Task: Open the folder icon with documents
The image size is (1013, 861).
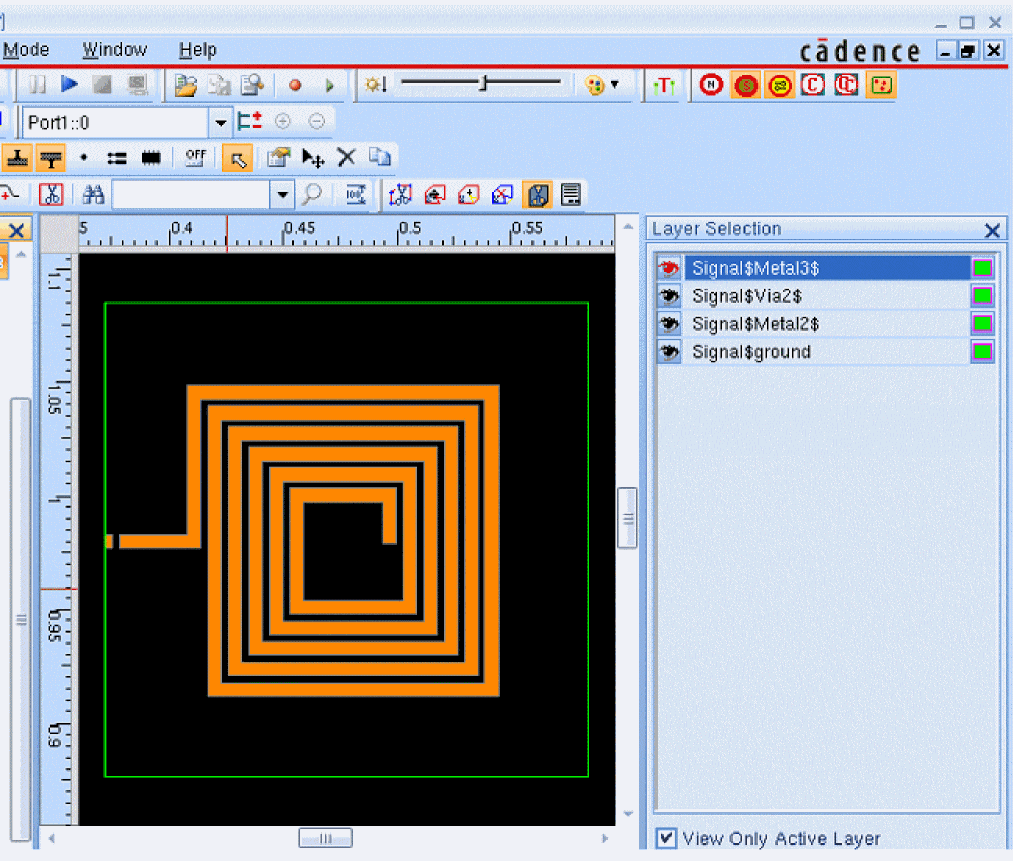Action: [185, 85]
